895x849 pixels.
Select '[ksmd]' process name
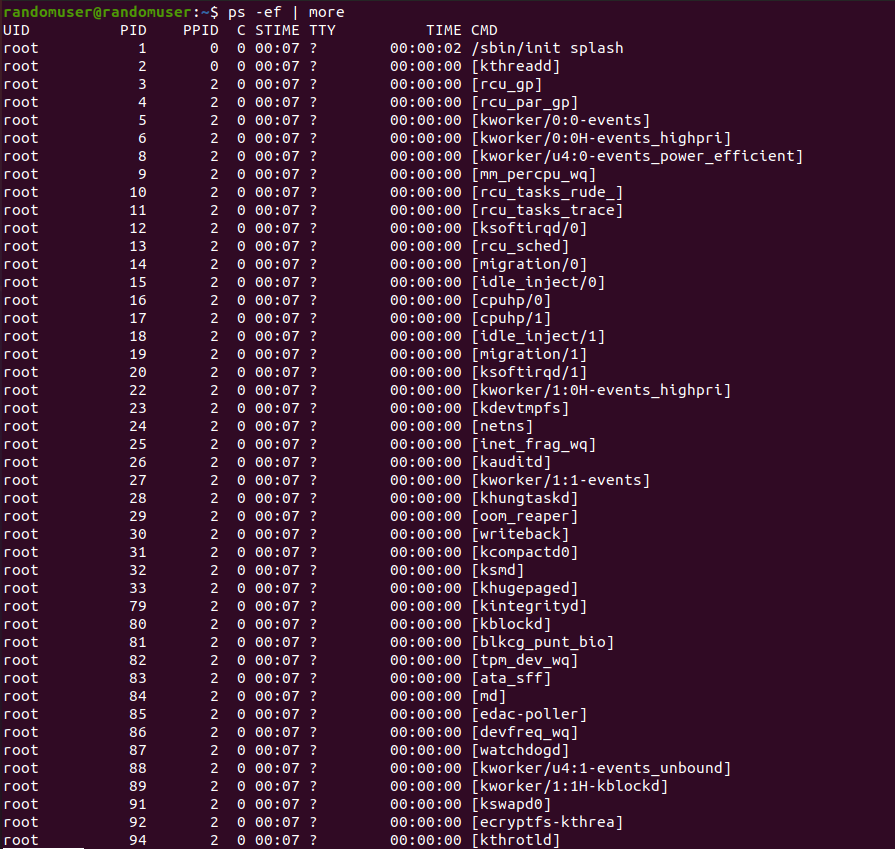pyautogui.click(x=498, y=570)
